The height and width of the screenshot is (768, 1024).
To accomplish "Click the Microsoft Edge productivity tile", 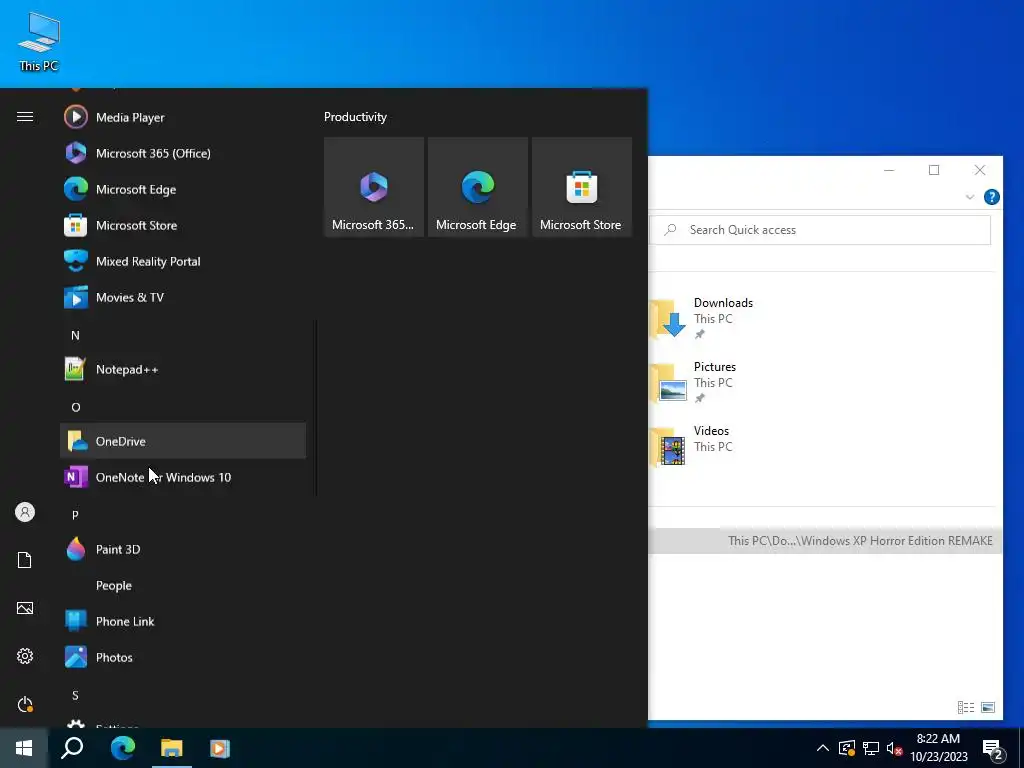I will 477,187.
